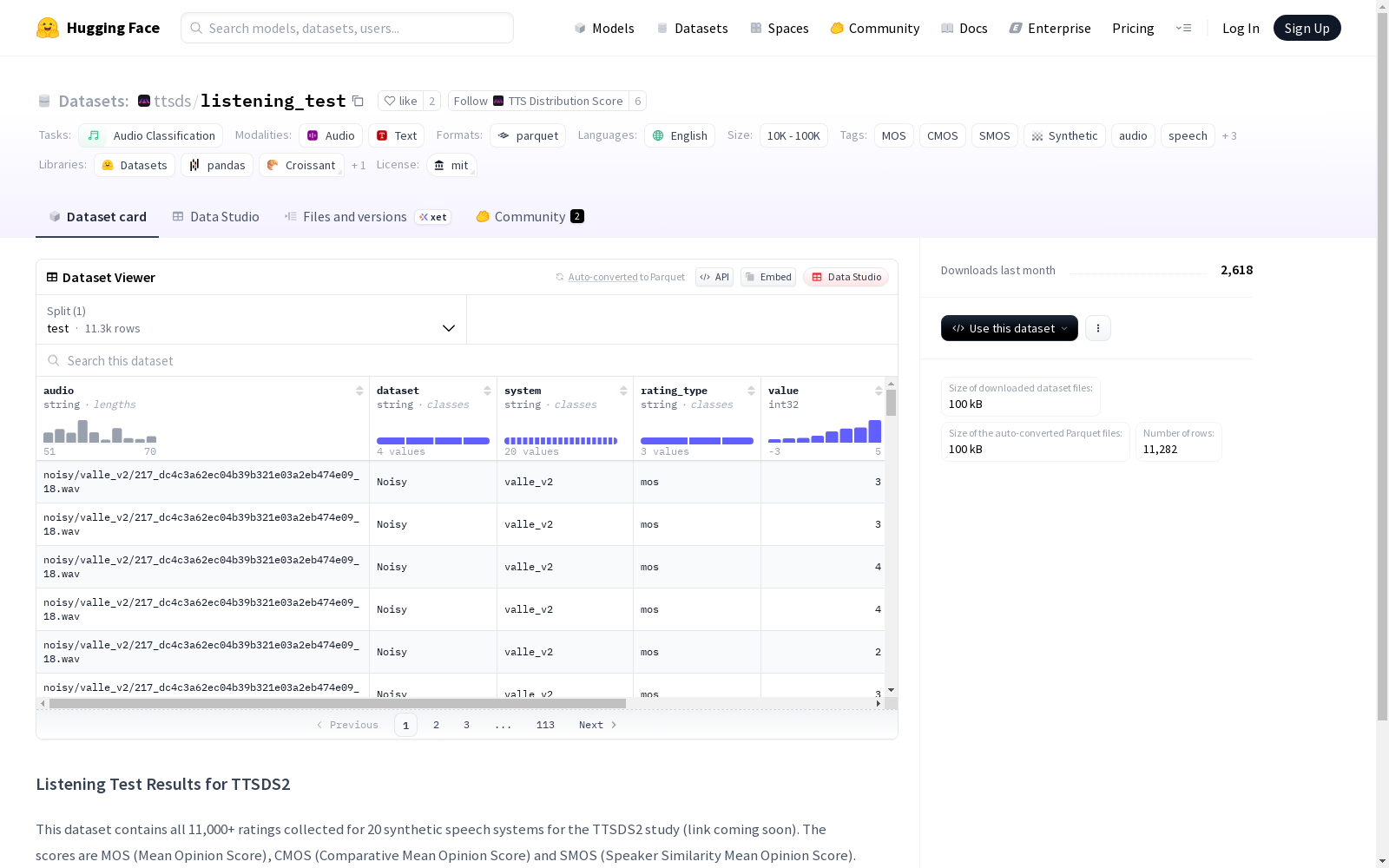Select the parquet format tag

coord(528,135)
